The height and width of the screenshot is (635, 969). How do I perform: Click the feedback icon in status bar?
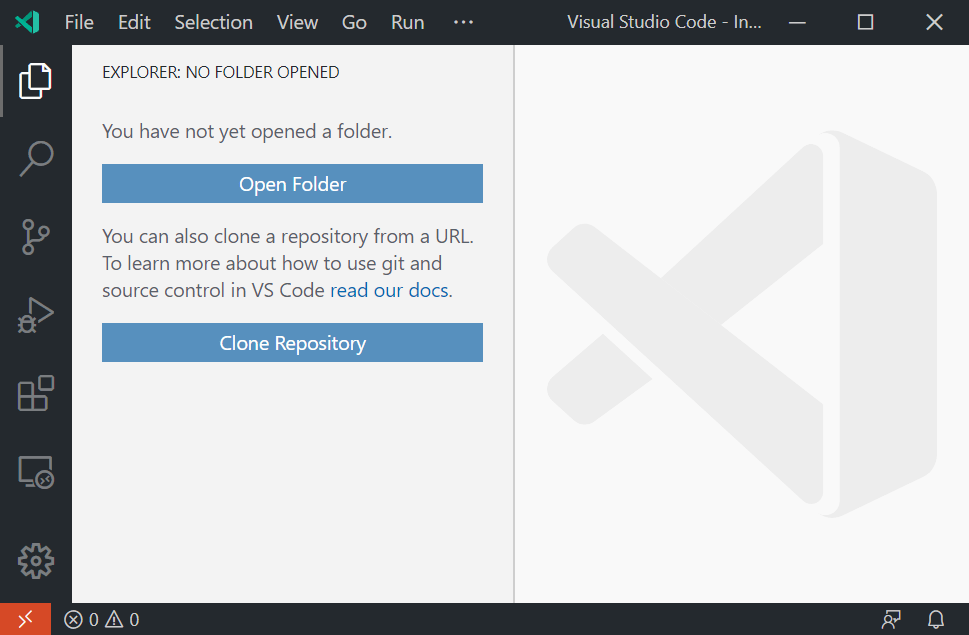click(890, 619)
